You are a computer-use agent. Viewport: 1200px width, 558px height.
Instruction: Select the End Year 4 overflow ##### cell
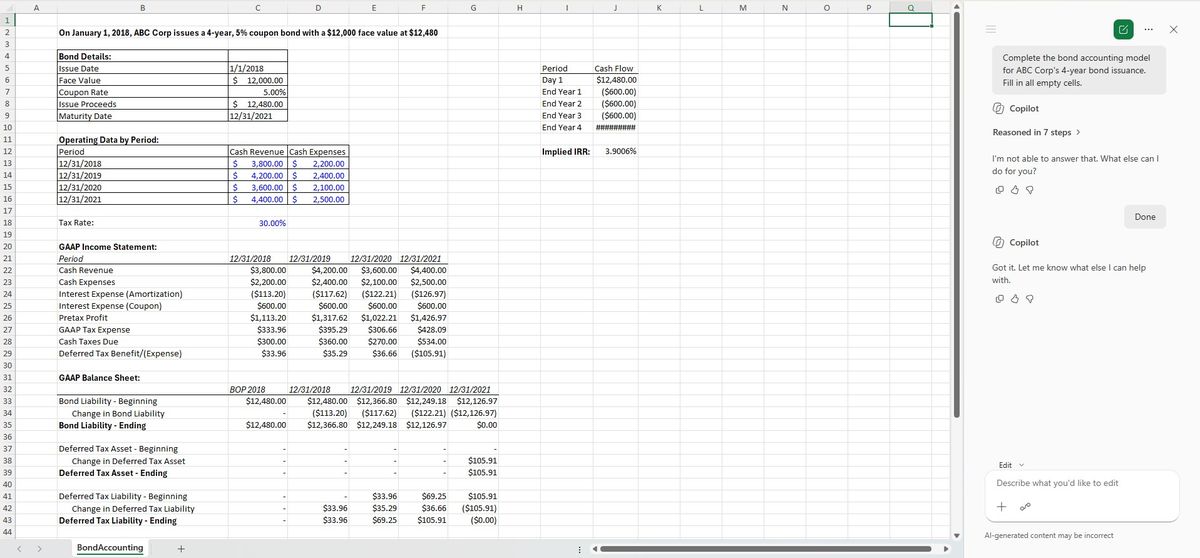[616, 127]
